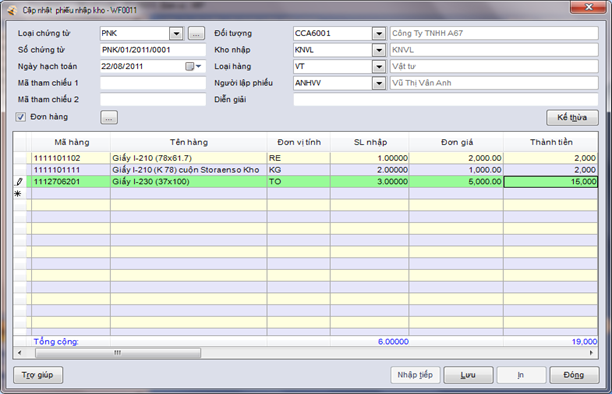Open the Đối tượng CCA6001 dropdown
The width and height of the screenshot is (612, 394).
[379, 34]
